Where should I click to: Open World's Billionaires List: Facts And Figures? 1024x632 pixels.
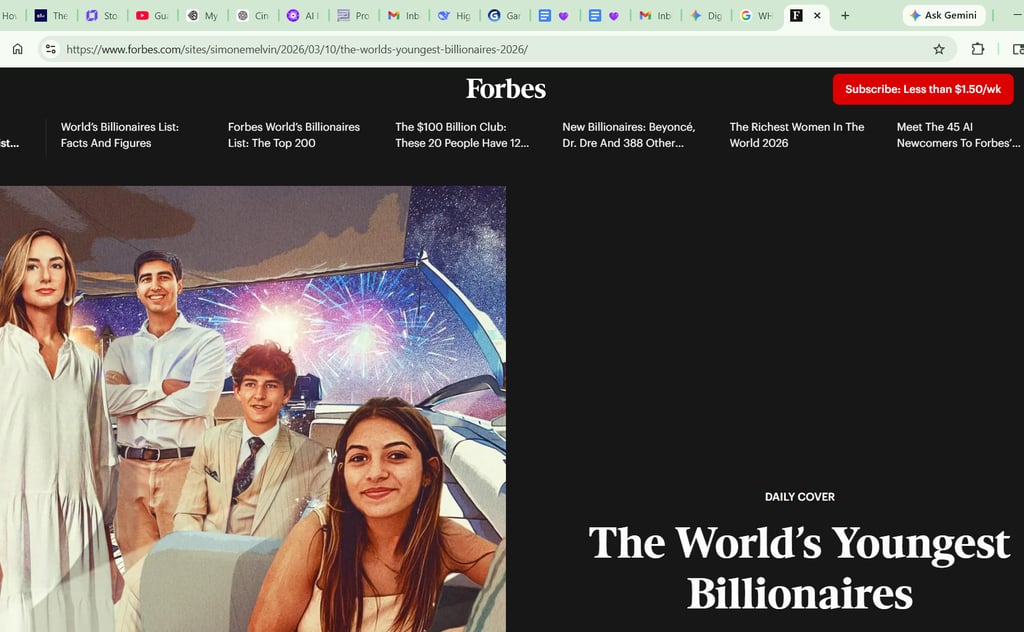pyautogui.click(x=119, y=135)
